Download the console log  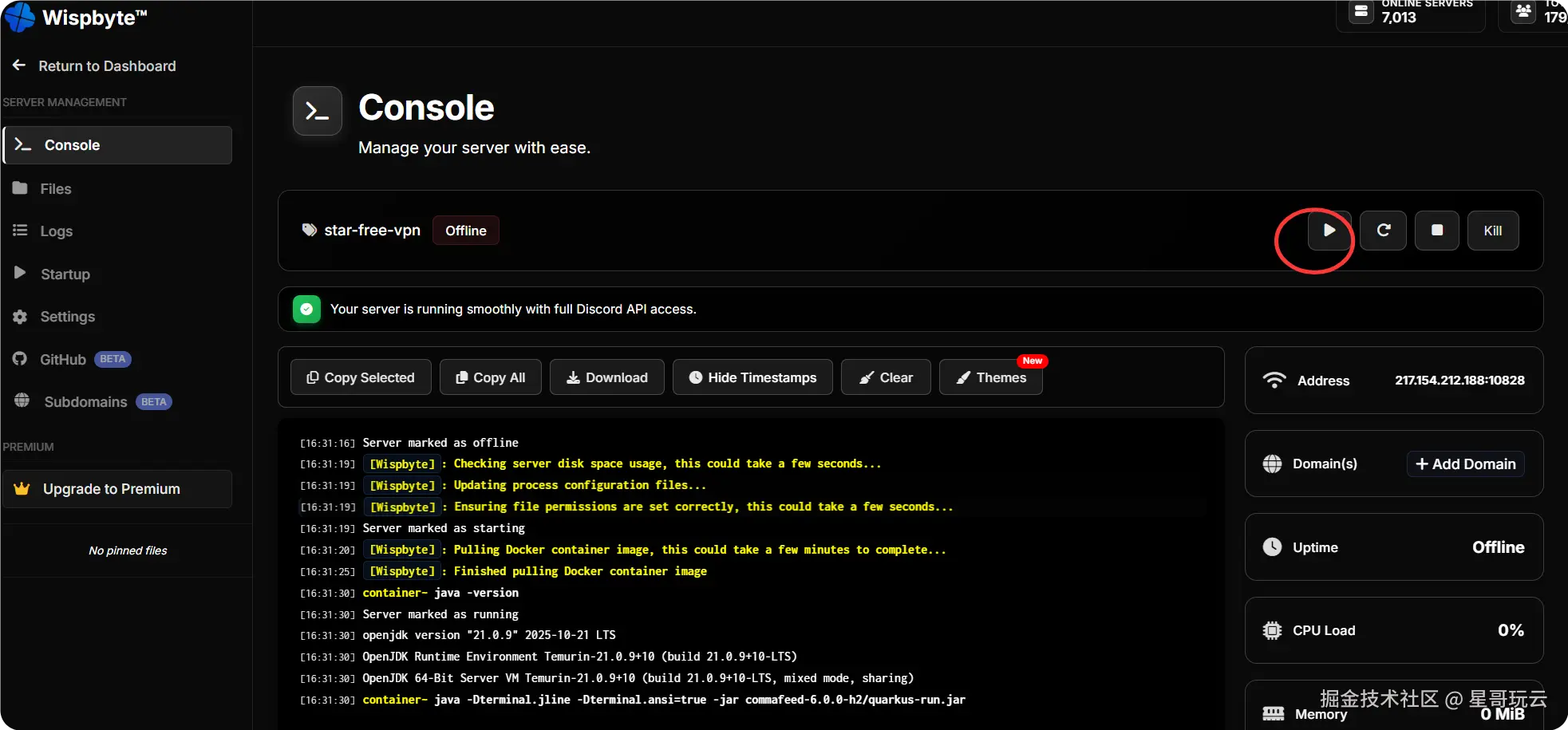click(x=607, y=377)
